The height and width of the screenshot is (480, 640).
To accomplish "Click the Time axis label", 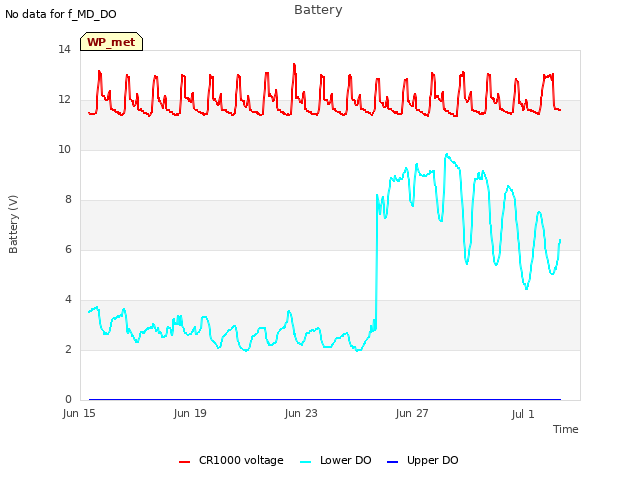I will (566, 429).
